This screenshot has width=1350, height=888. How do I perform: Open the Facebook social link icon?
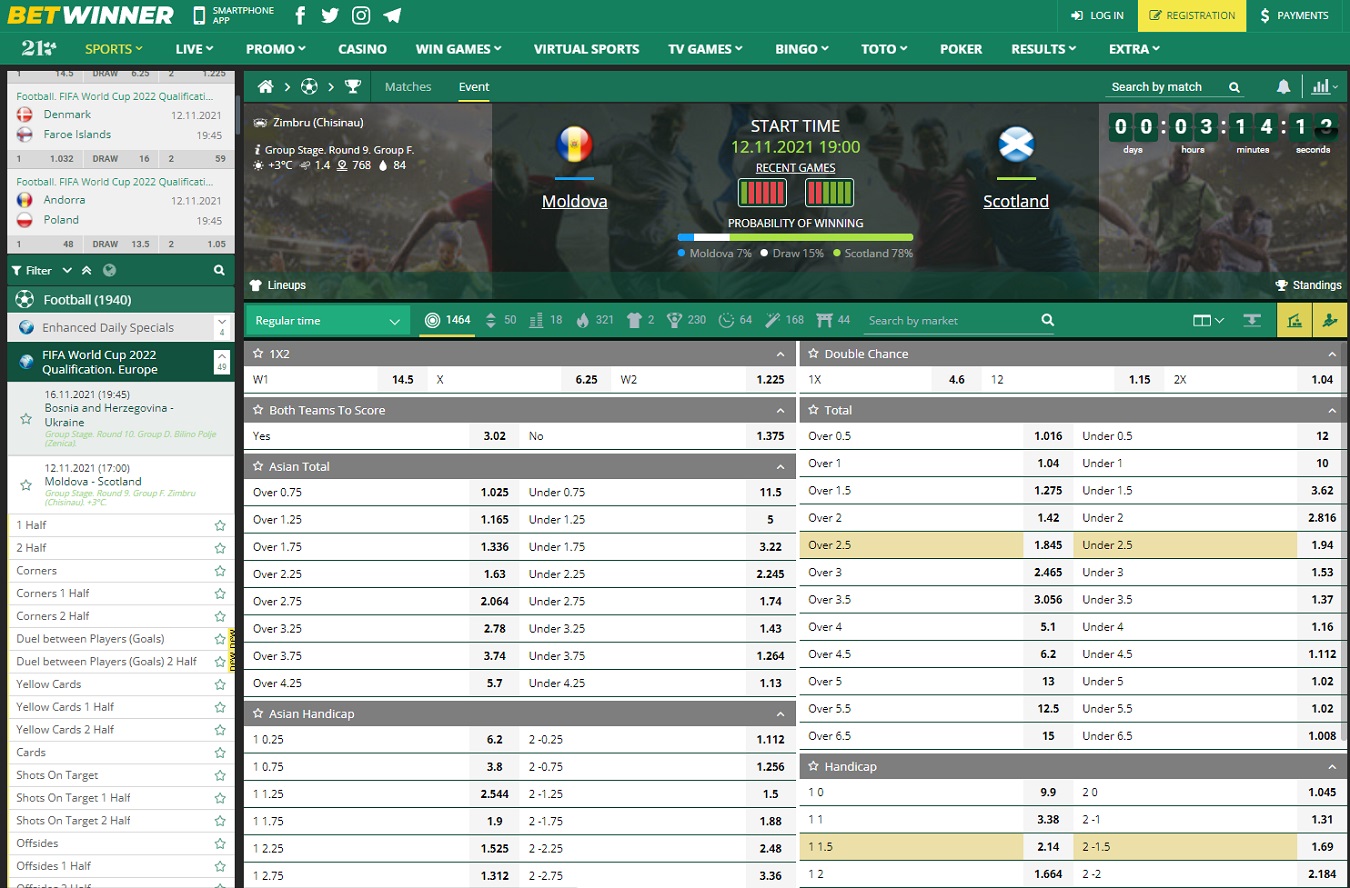[300, 16]
